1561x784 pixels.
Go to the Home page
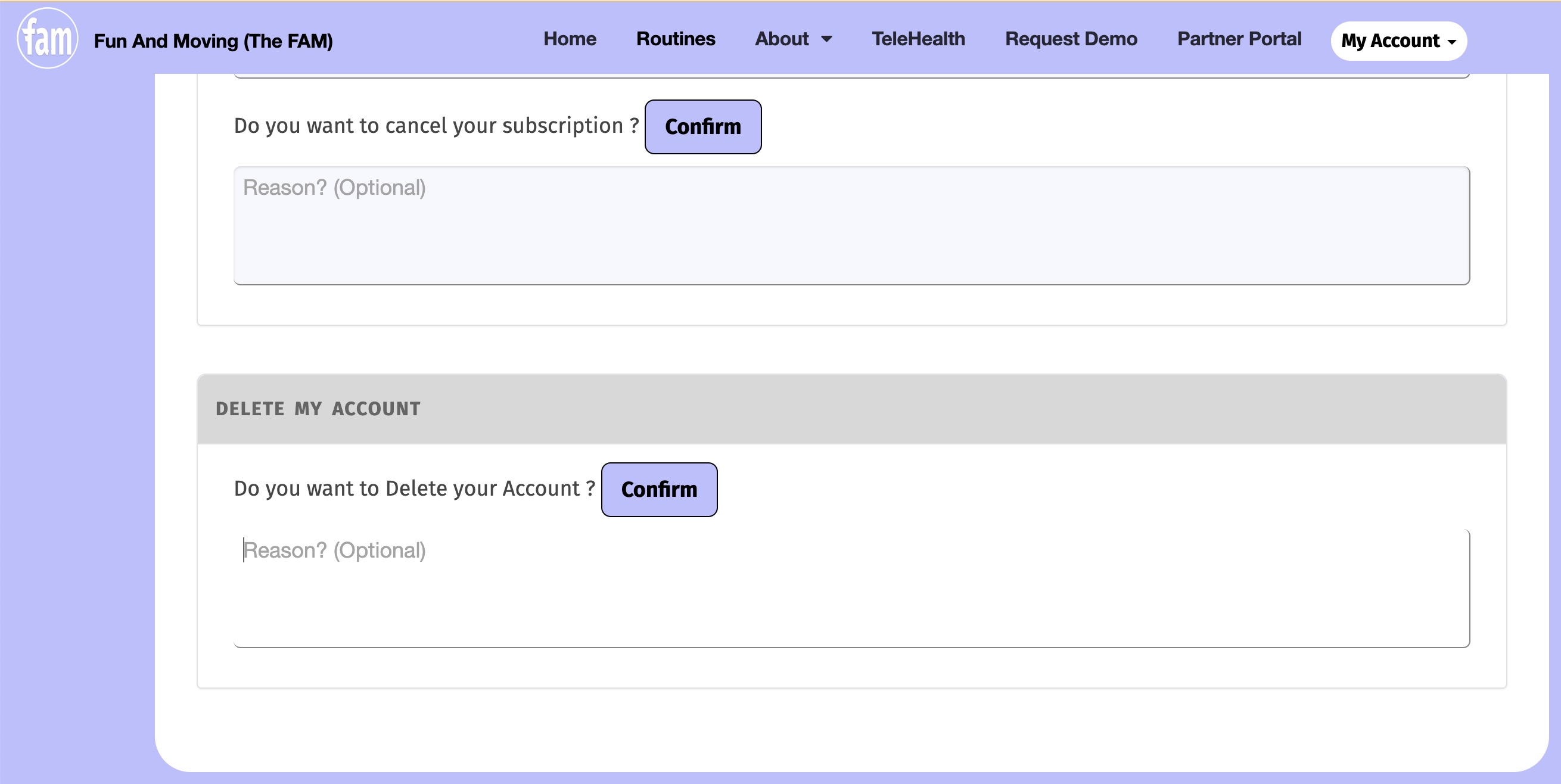570,39
